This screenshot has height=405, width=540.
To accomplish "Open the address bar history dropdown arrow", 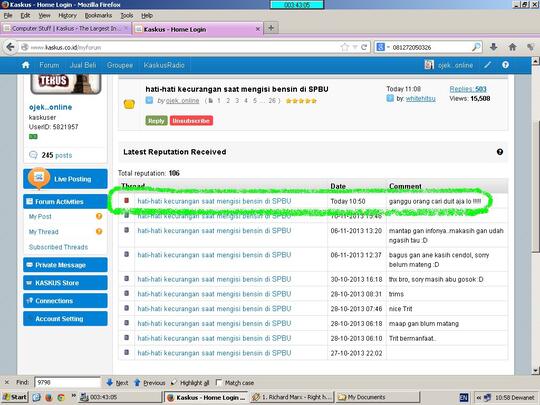I will click(355, 47).
